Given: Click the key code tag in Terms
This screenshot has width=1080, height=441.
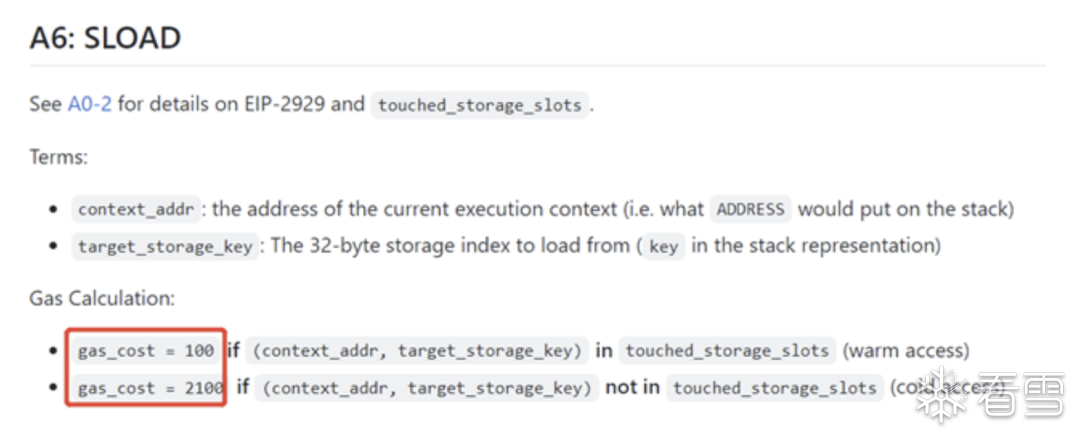Looking at the screenshot, I should pyautogui.click(x=664, y=246).
